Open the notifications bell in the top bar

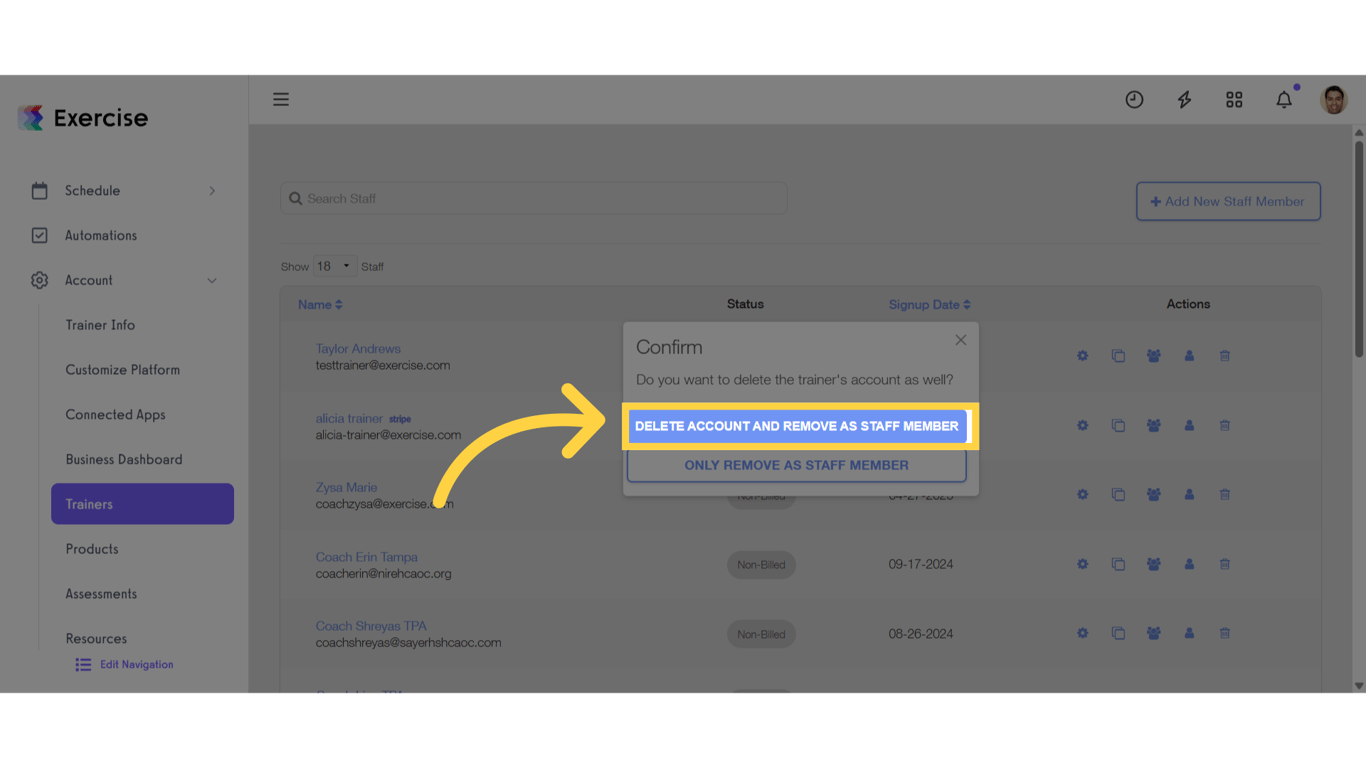1284,99
